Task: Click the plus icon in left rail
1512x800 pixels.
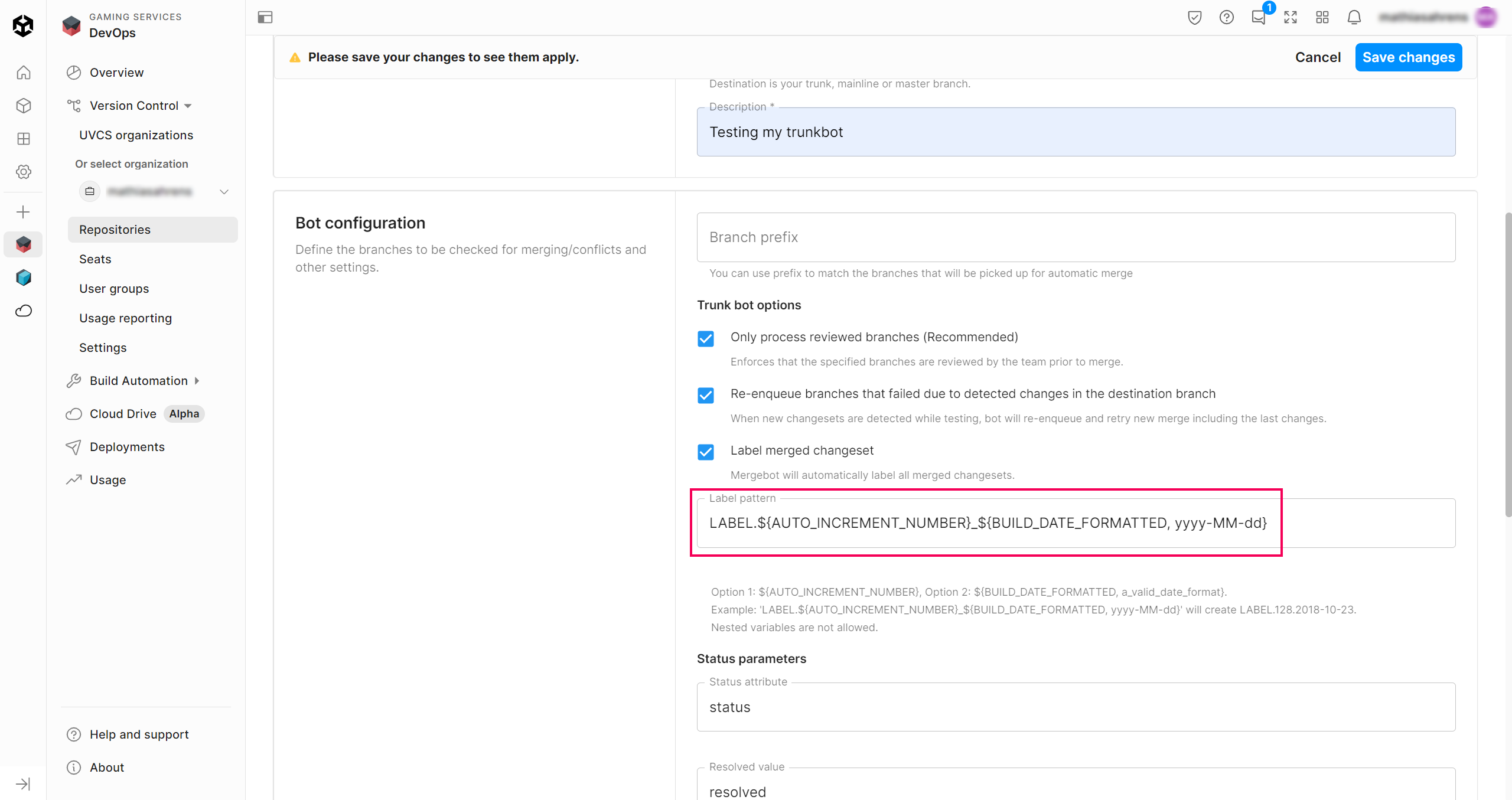Action: [x=23, y=212]
